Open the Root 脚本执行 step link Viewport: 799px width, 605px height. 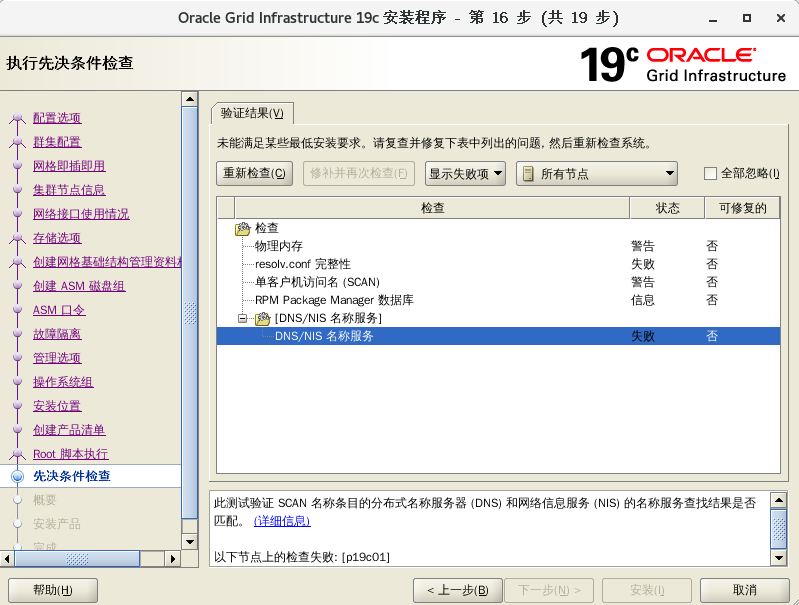(x=71, y=454)
